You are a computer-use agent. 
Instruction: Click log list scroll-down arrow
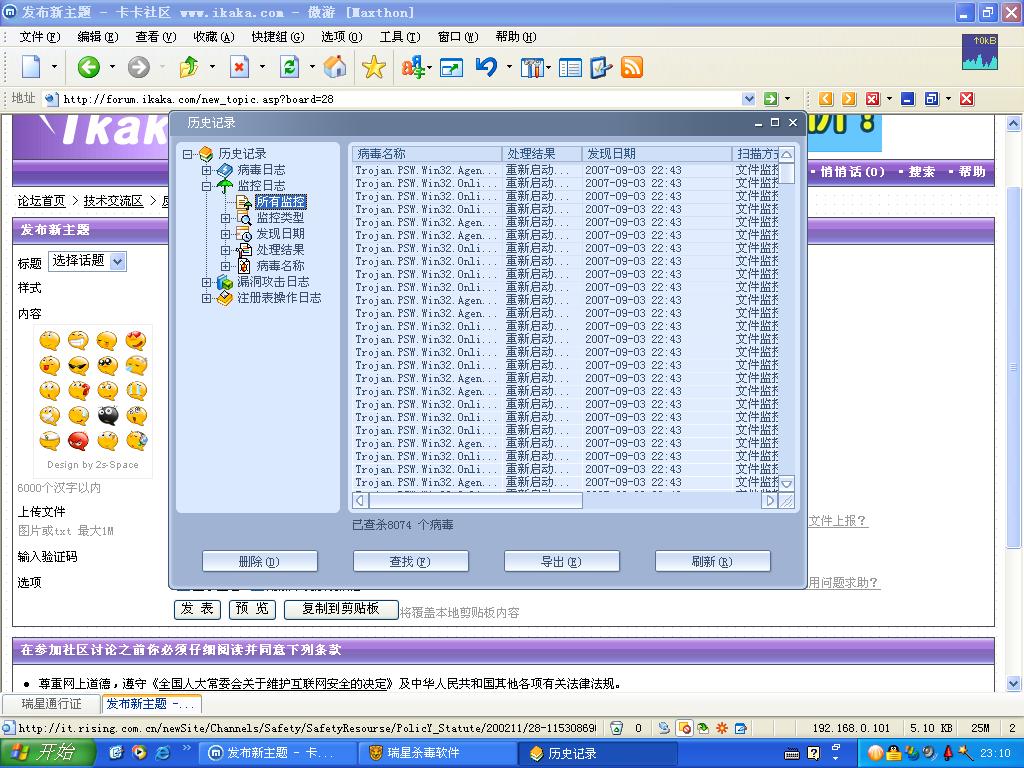787,484
